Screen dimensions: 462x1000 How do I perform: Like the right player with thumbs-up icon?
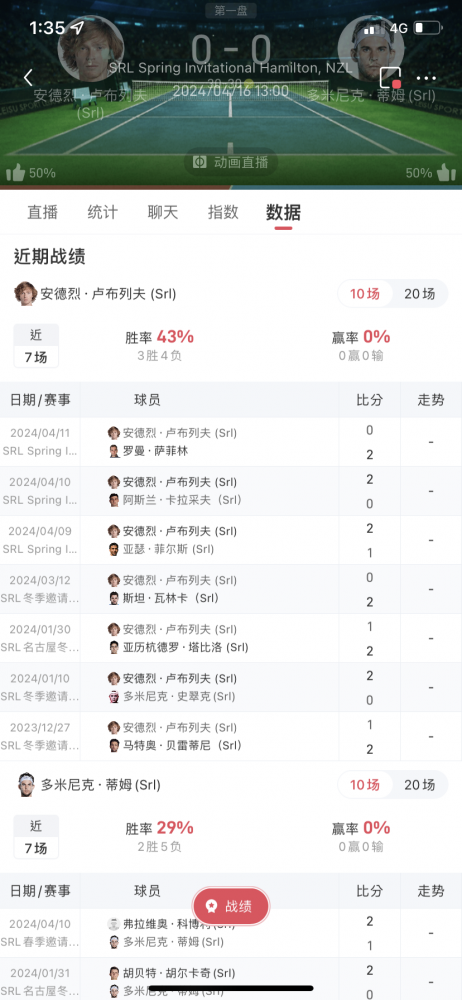click(446, 172)
